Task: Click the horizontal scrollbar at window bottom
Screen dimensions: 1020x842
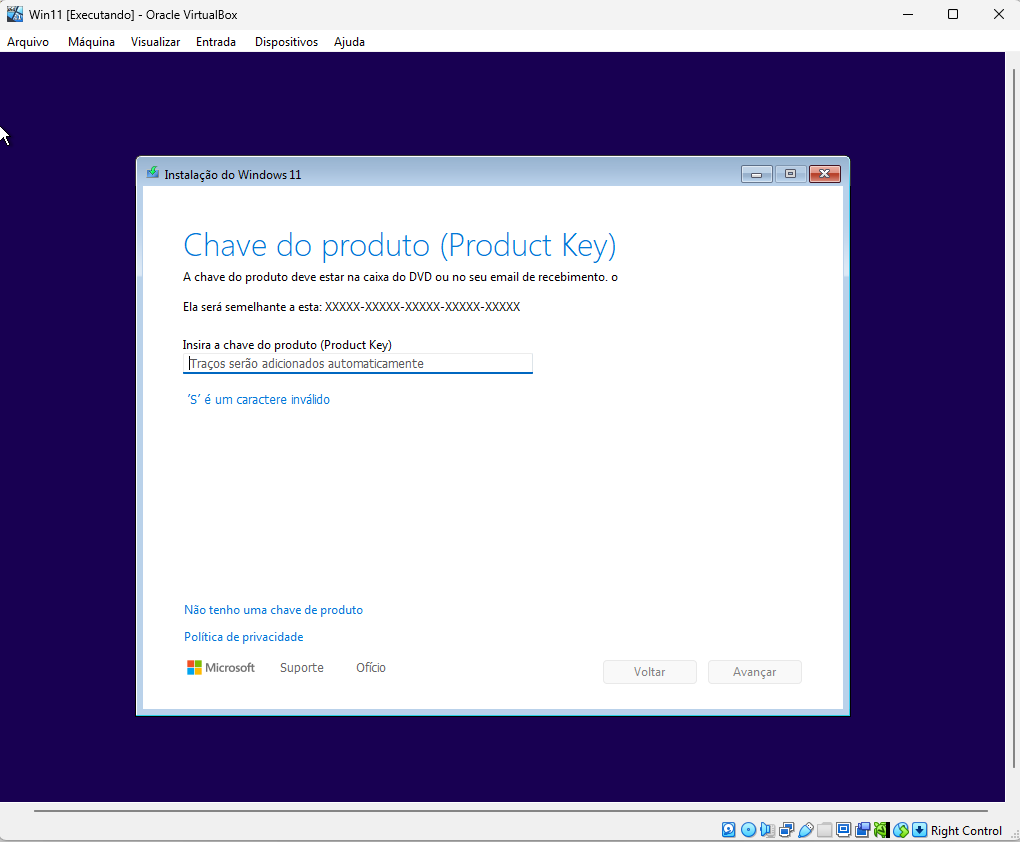Action: coord(511,811)
